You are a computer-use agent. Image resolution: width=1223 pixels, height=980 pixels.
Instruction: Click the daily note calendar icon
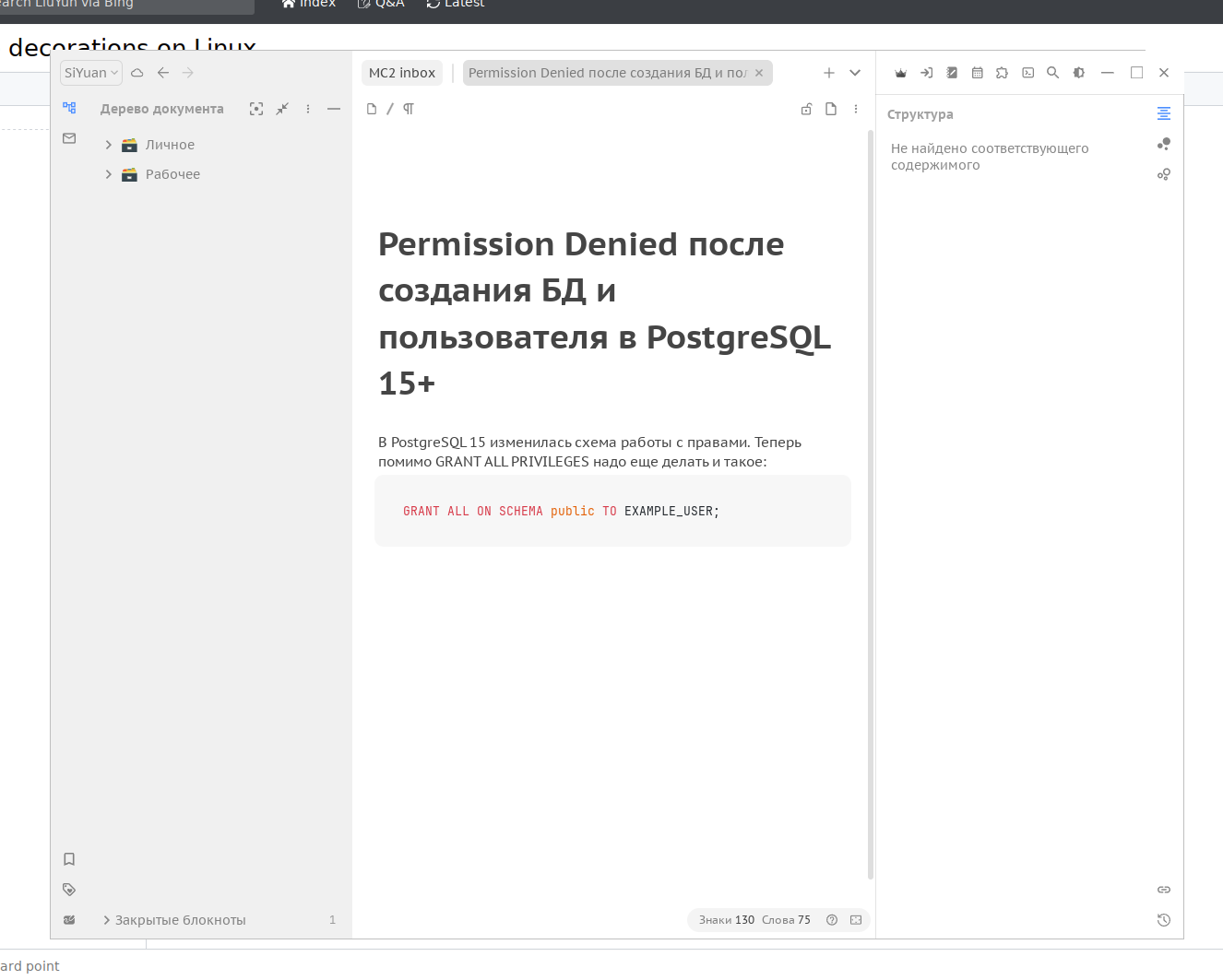978,73
